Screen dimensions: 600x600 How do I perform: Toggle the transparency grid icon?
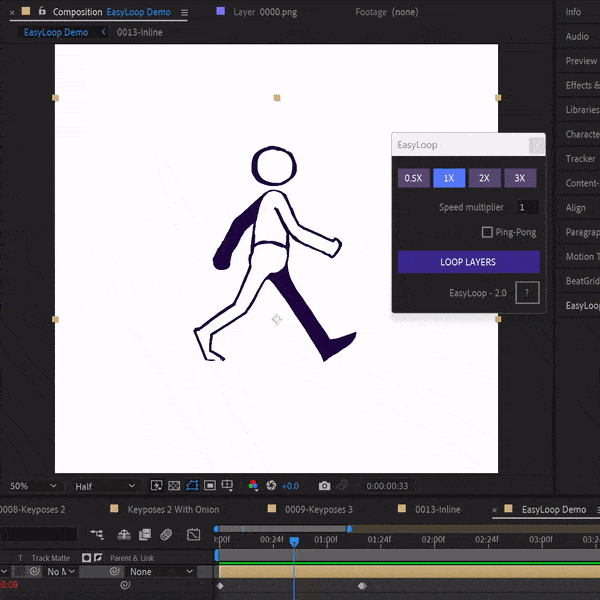point(174,486)
